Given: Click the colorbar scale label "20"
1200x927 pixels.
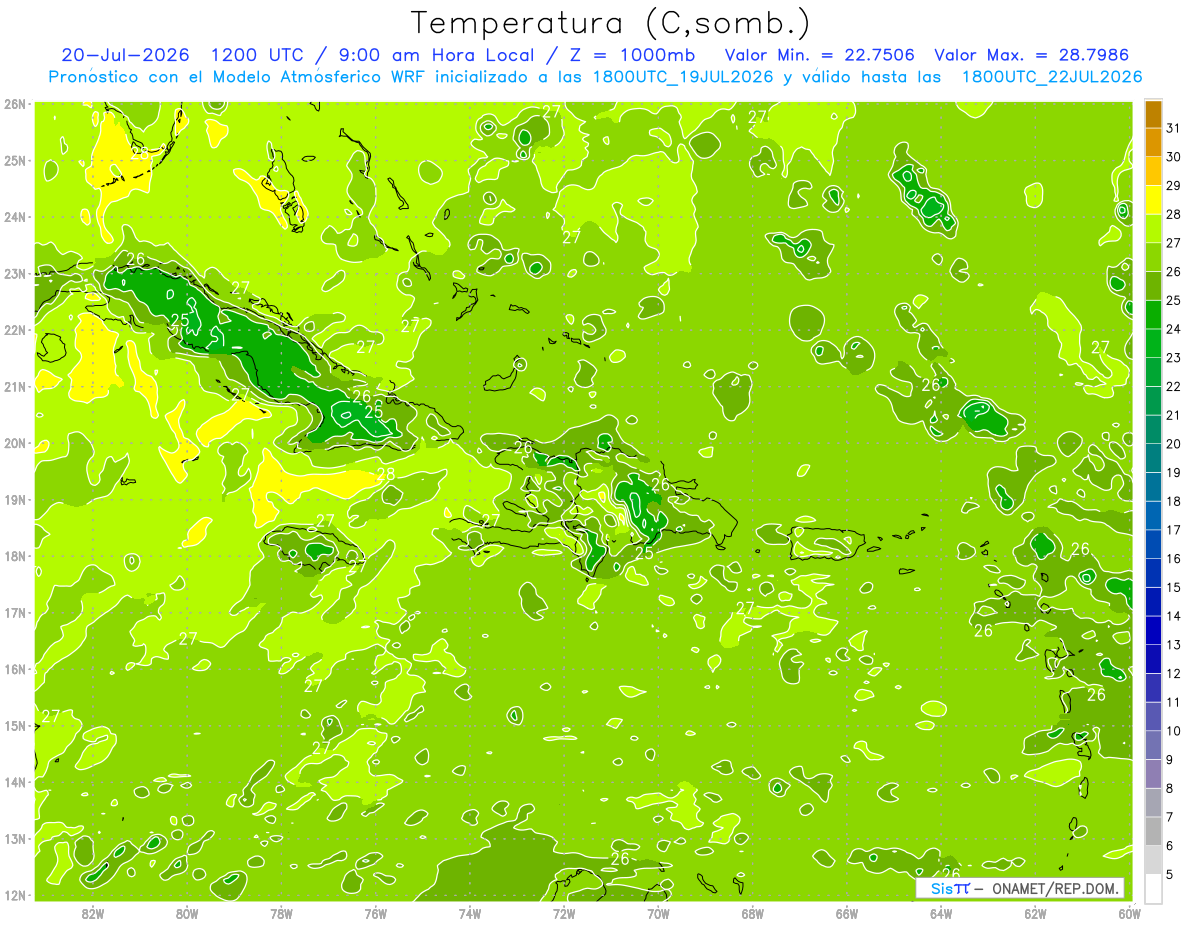Looking at the screenshot, I should coord(1174,444).
